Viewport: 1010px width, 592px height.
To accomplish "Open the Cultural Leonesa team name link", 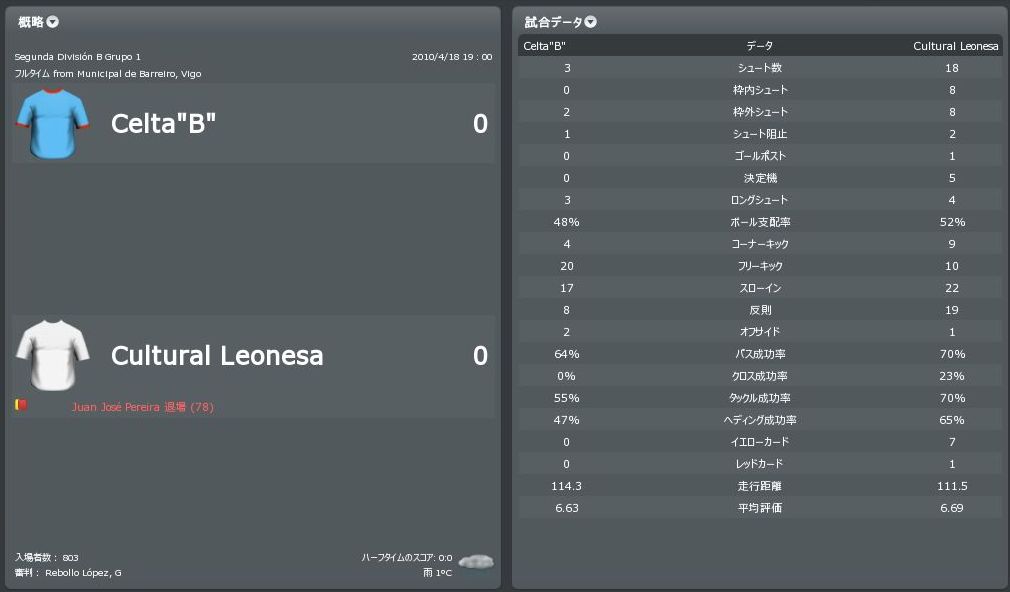I will pos(217,356).
